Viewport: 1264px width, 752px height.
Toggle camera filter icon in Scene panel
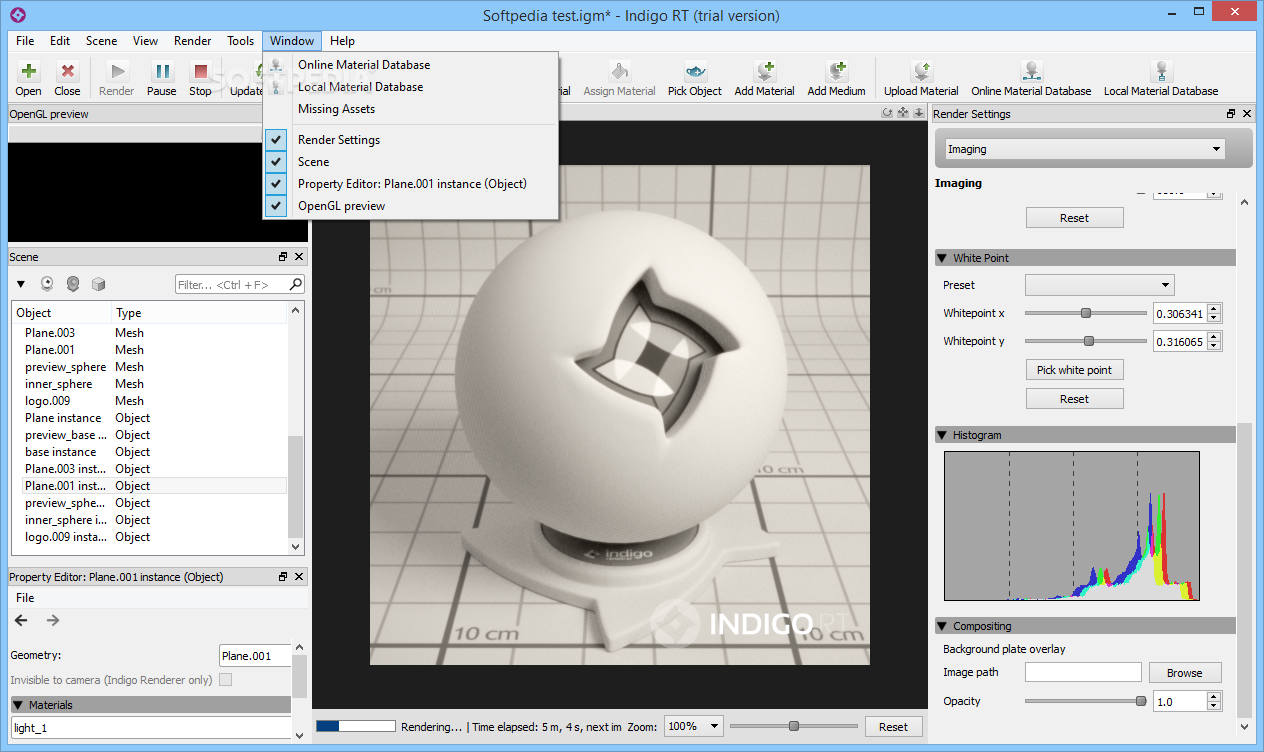[47, 284]
